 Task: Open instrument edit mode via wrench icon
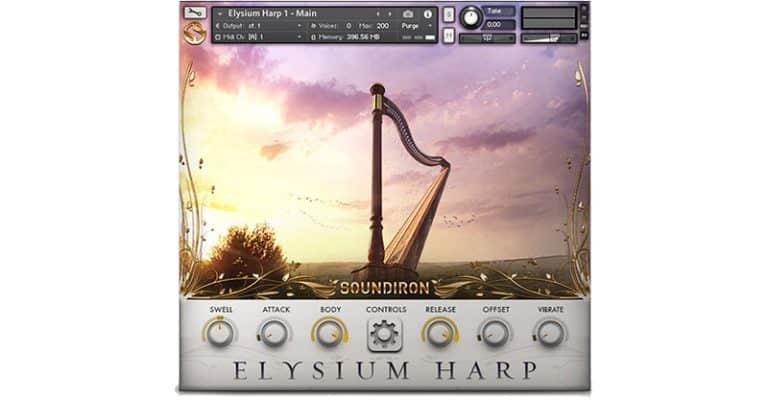click(195, 13)
